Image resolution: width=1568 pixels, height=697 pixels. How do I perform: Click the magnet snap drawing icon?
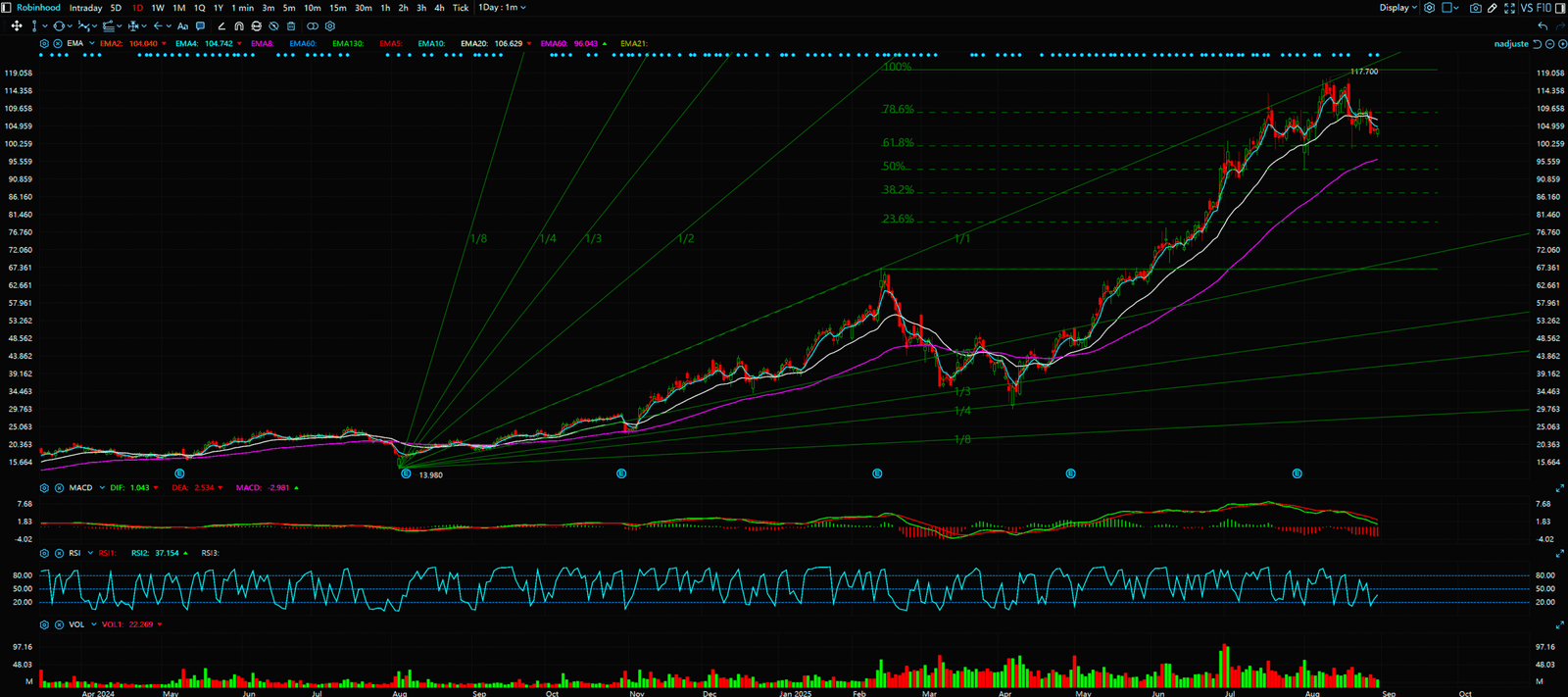[x=238, y=26]
